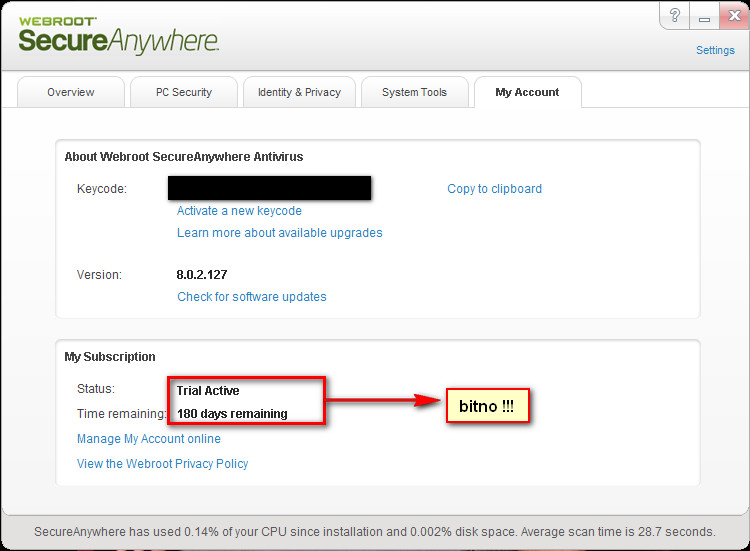This screenshot has height=551, width=750.
Task: Close the SecureAnywhere window
Action: tap(734, 15)
